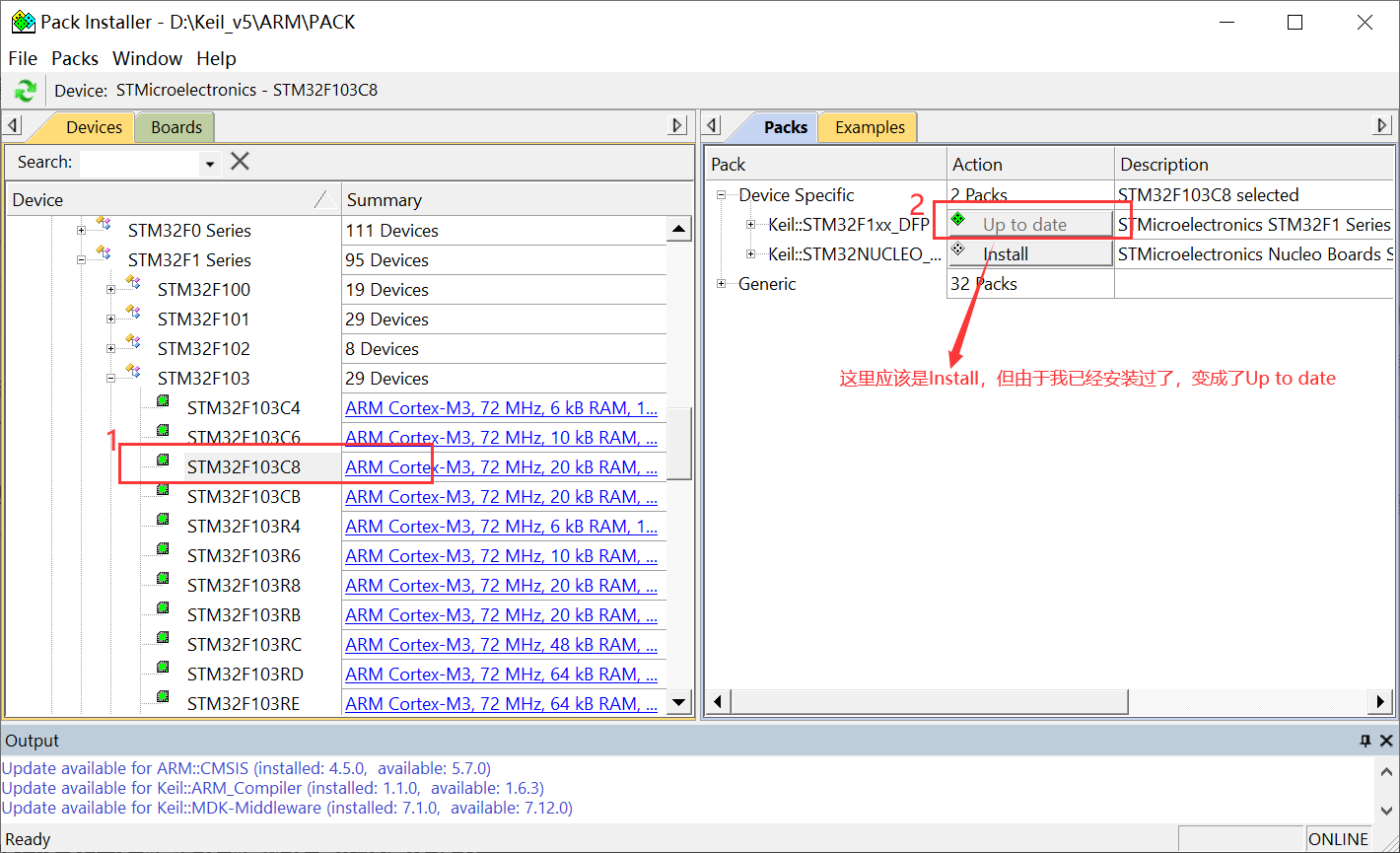Expand the Keil::STM32NUCLEO pack
Viewport: 1400px width, 853px height.
pyautogui.click(x=751, y=254)
